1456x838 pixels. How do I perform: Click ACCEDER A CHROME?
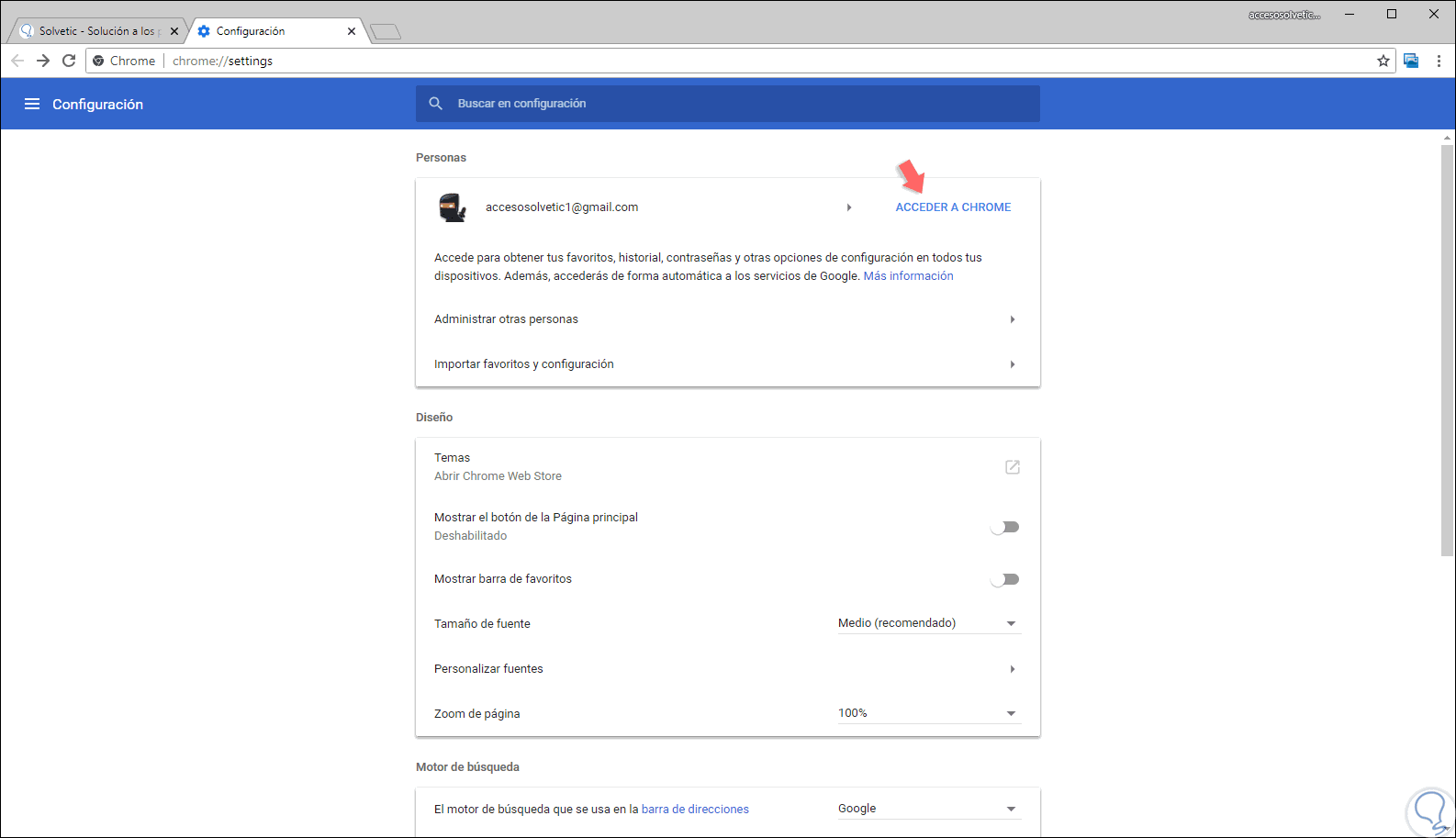pyautogui.click(x=953, y=207)
